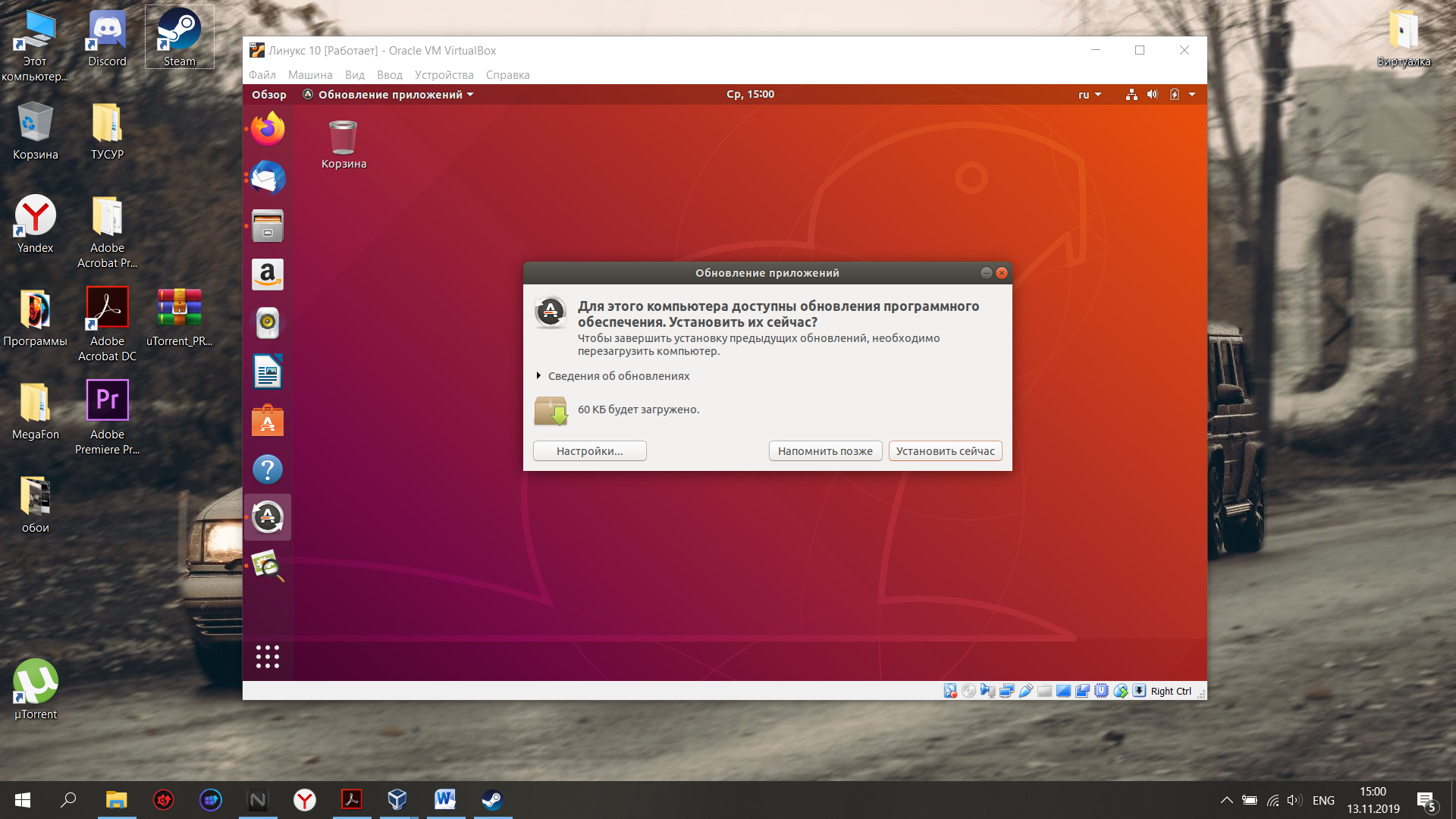Open the Ubuntu system menu arrow
This screenshot has height=819, width=1456.
(1192, 95)
